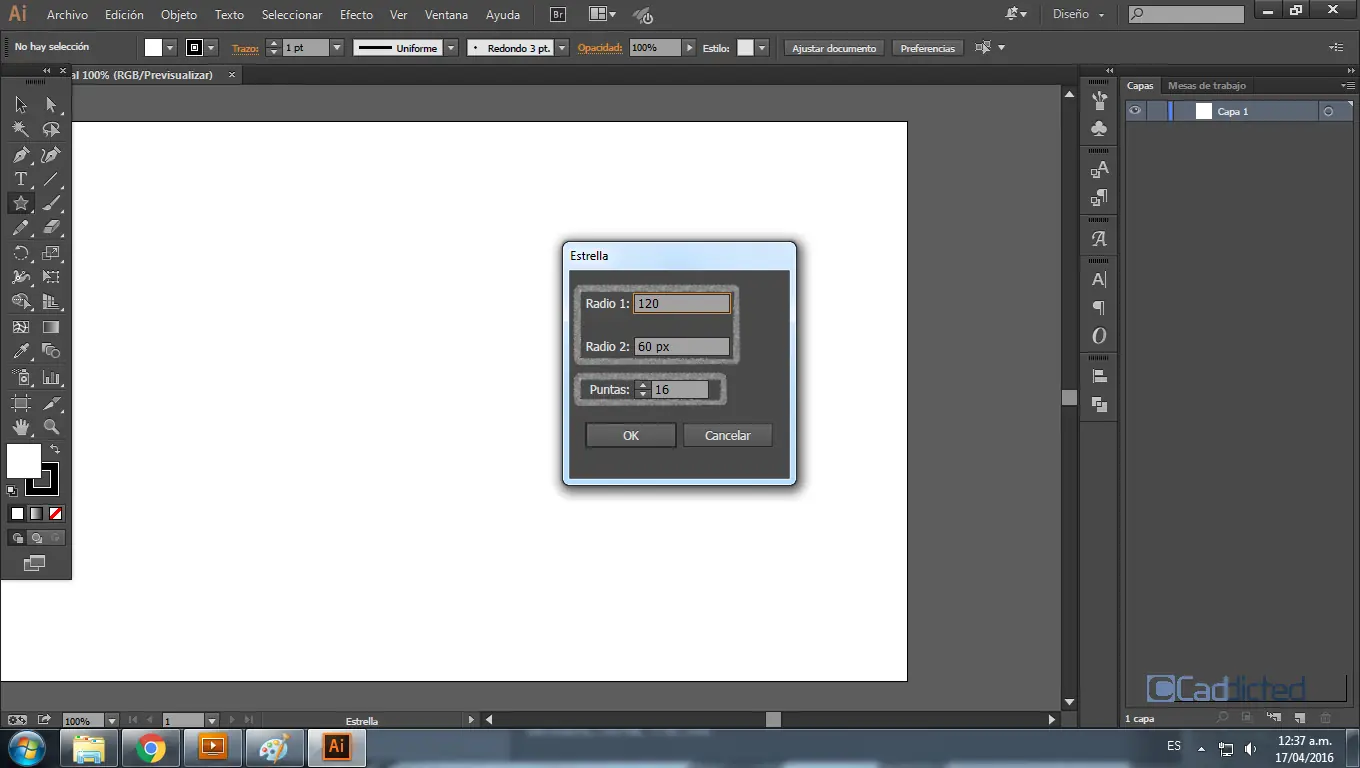Select the Free Transform tool
The width and height of the screenshot is (1360, 768).
coord(51,277)
